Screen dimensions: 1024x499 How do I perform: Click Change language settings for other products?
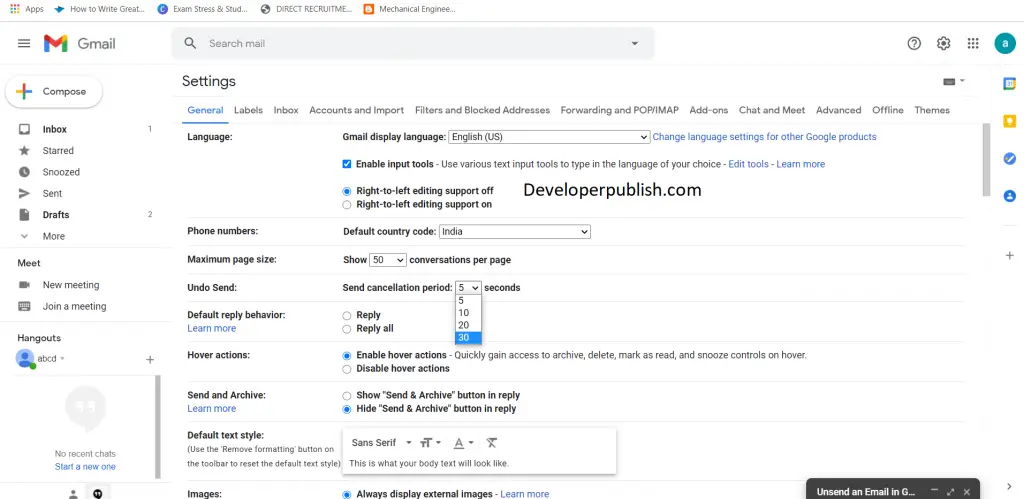pyautogui.click(x=764, y=137)
